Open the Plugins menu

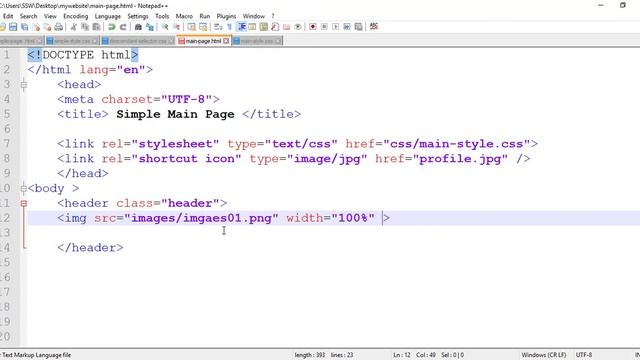[x=226, y=16]
